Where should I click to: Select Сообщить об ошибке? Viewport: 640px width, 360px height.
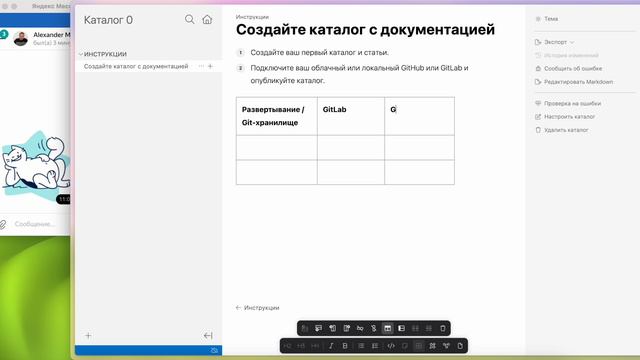[569, 69]
